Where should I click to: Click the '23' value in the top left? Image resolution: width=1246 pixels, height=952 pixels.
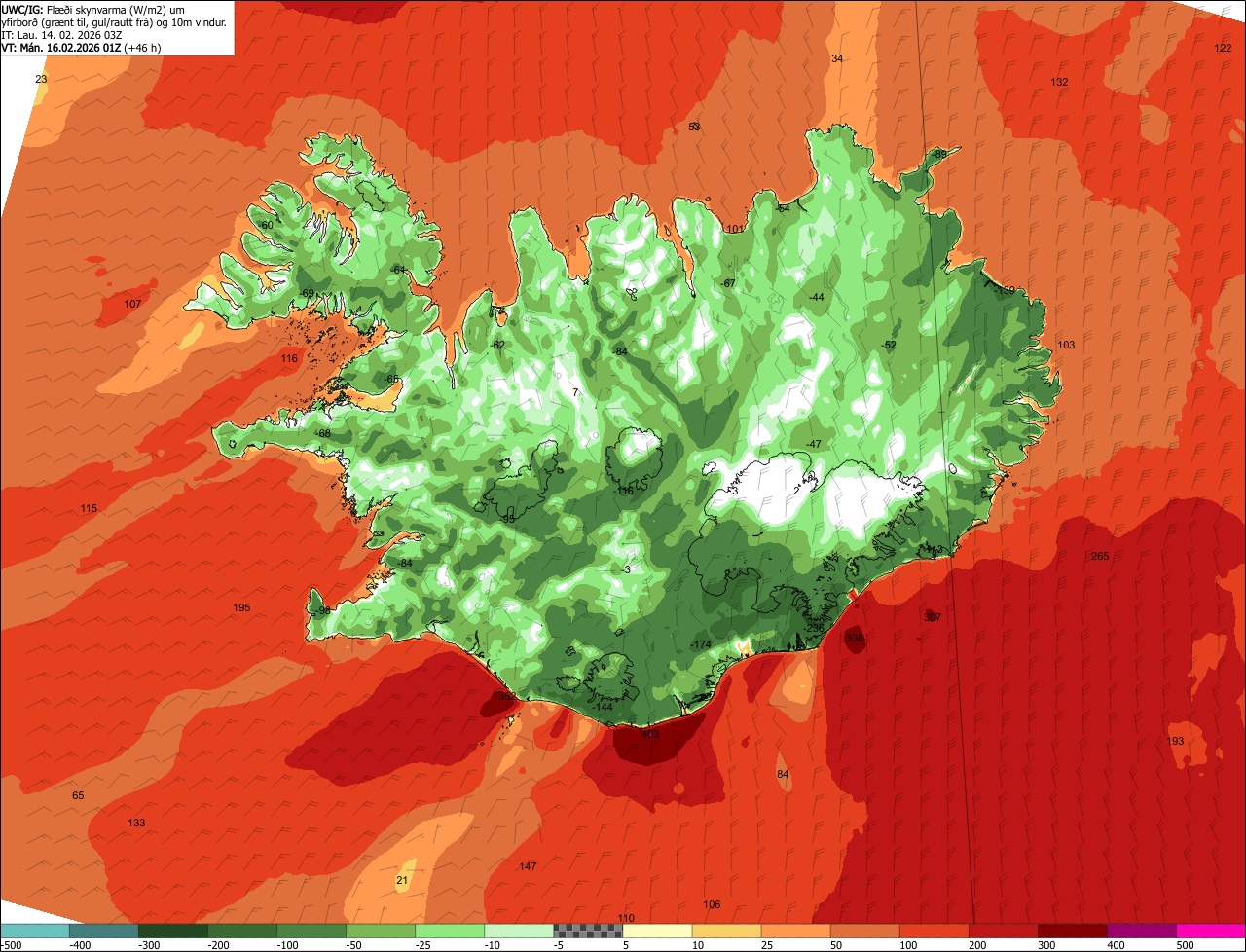click(x=41, y=79)
